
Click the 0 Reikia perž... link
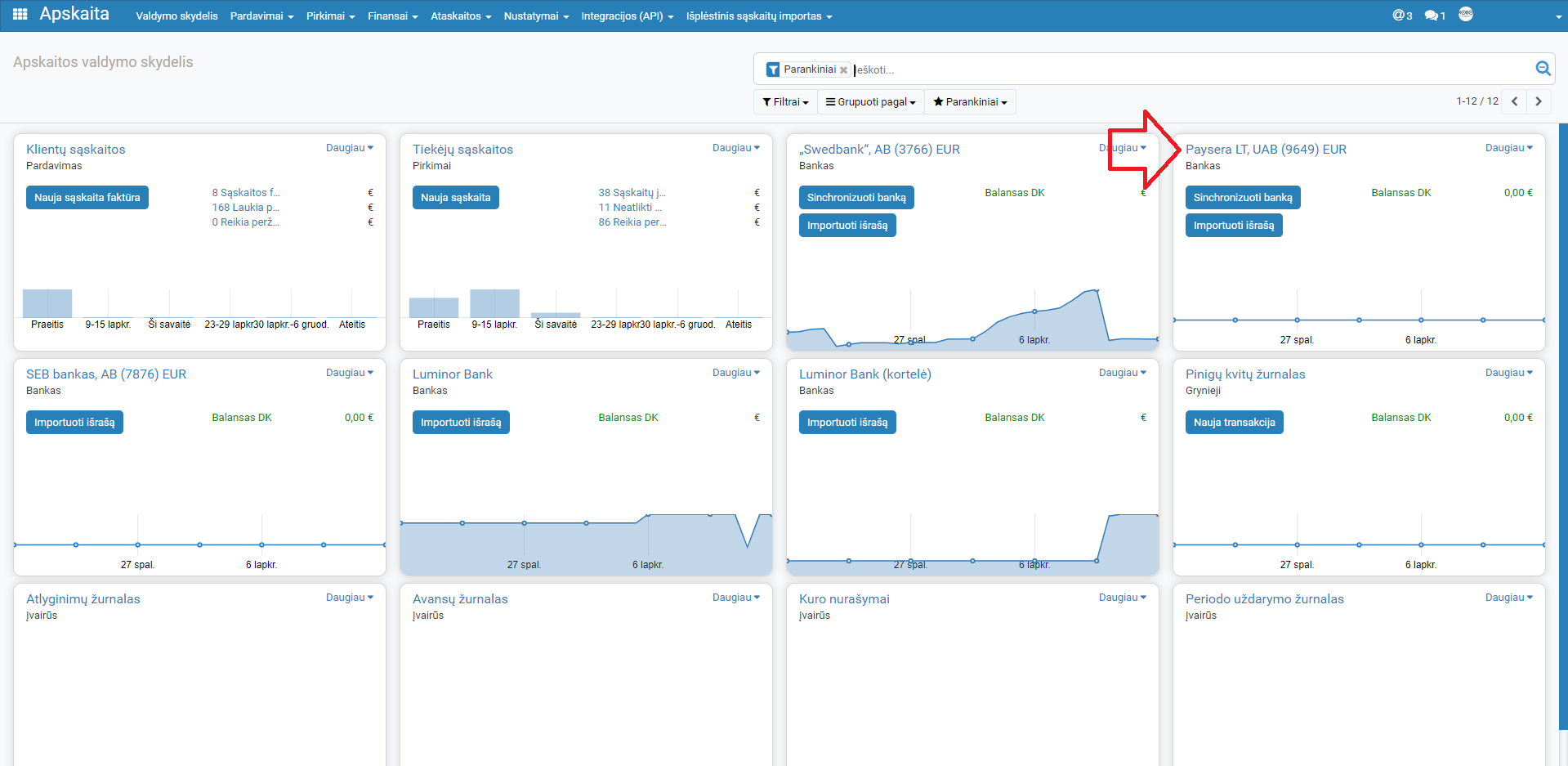click(246, 222)
